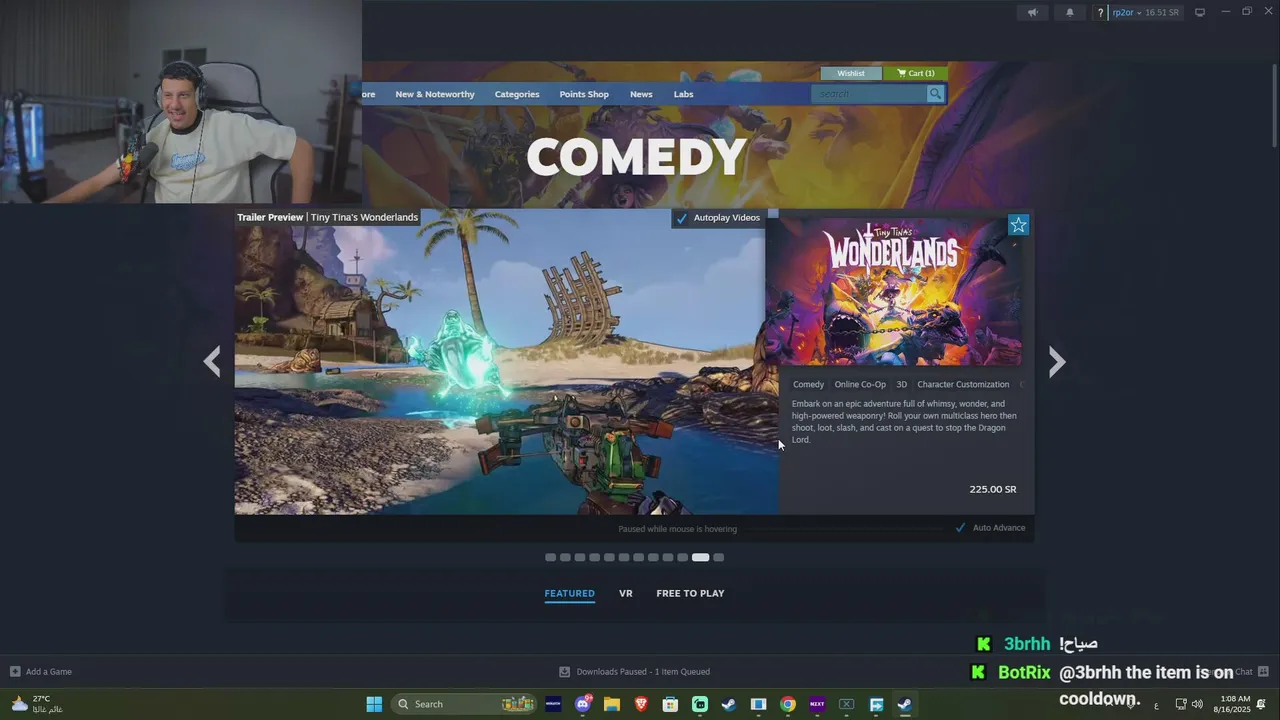
Task: Add Tiny Tina's Wonderlands to wishlist star icon
Action: (x=1018, y=225)
